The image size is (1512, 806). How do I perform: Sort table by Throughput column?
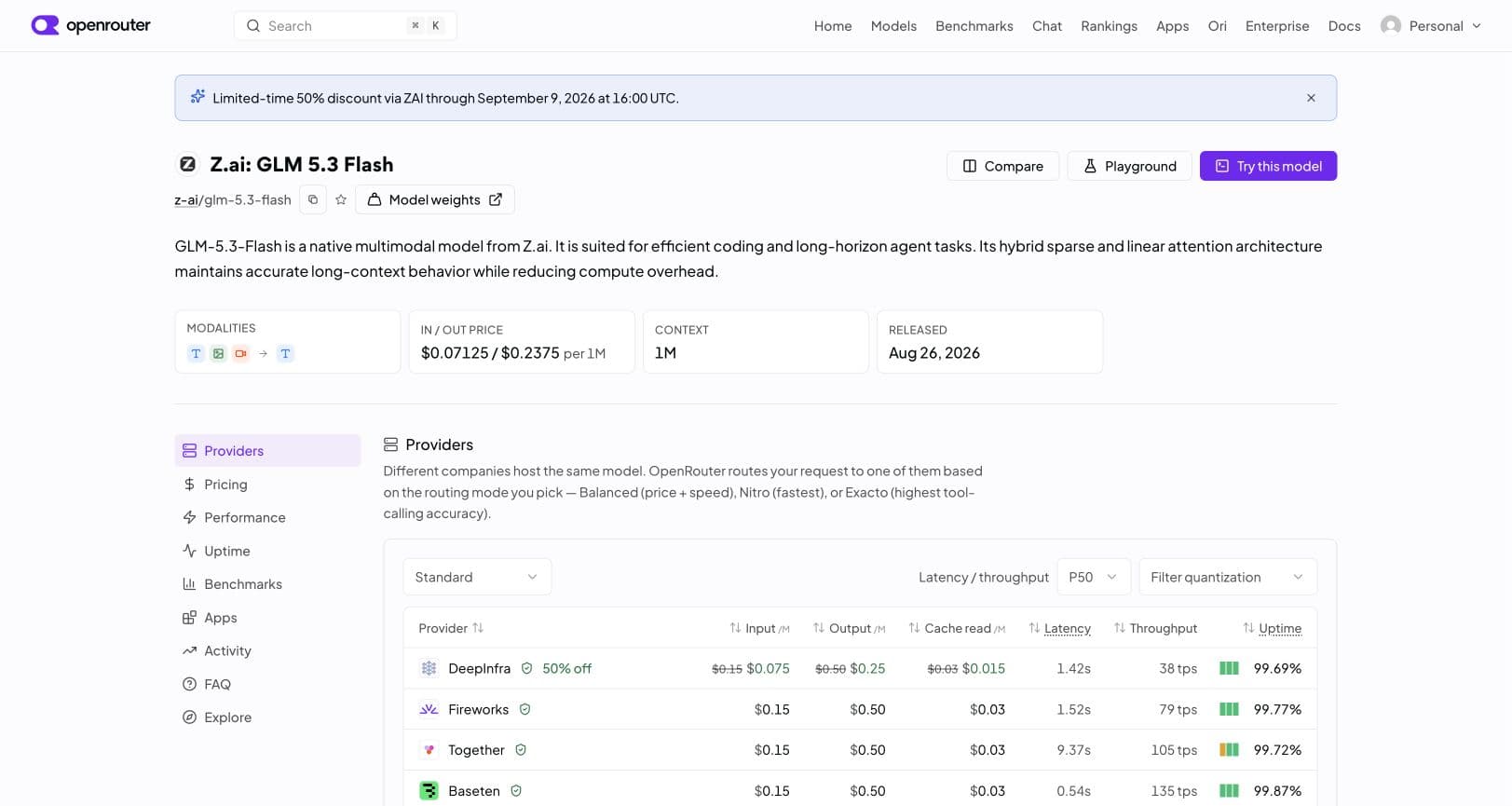pos(1155,628)
